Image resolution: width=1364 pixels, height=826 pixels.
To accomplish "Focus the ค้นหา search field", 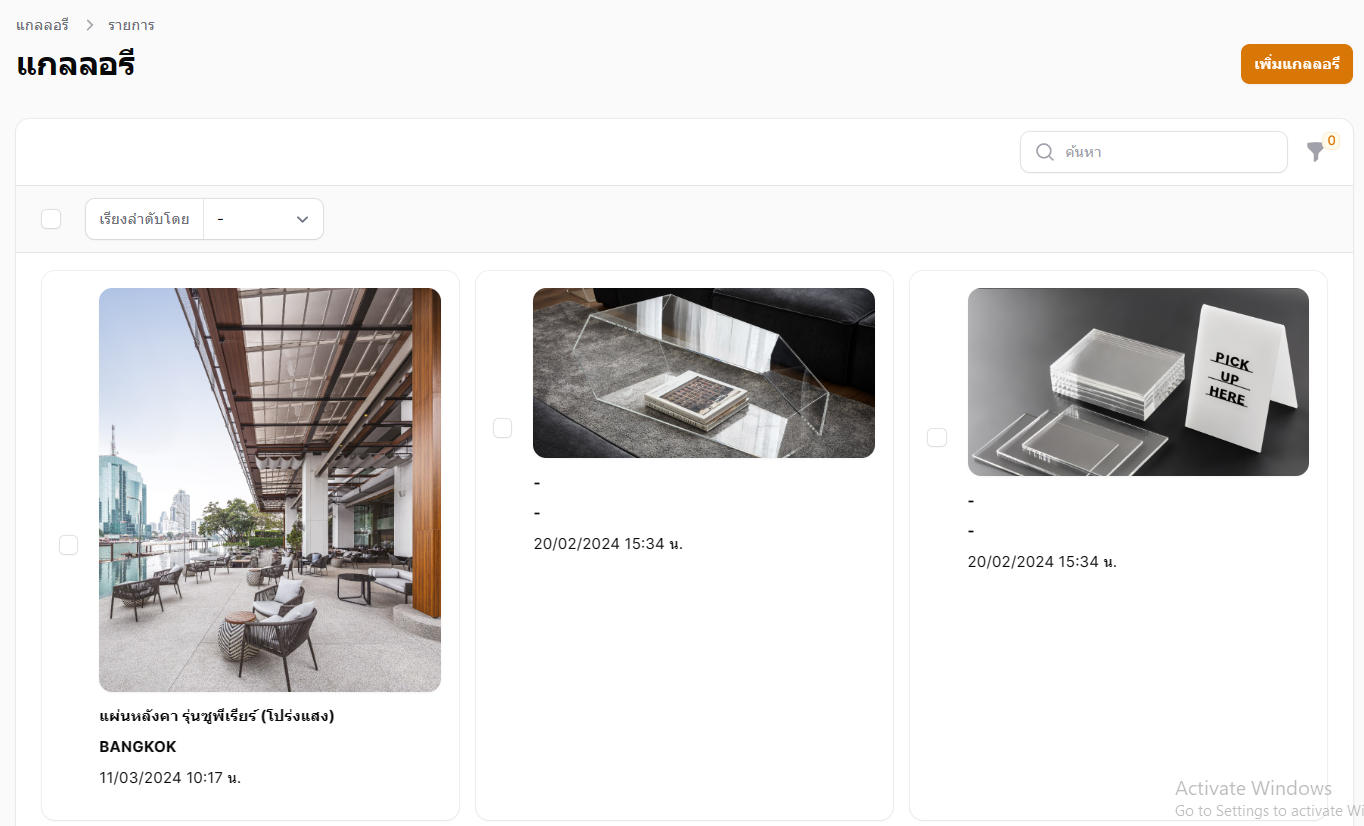I will tap(1154, 152).
